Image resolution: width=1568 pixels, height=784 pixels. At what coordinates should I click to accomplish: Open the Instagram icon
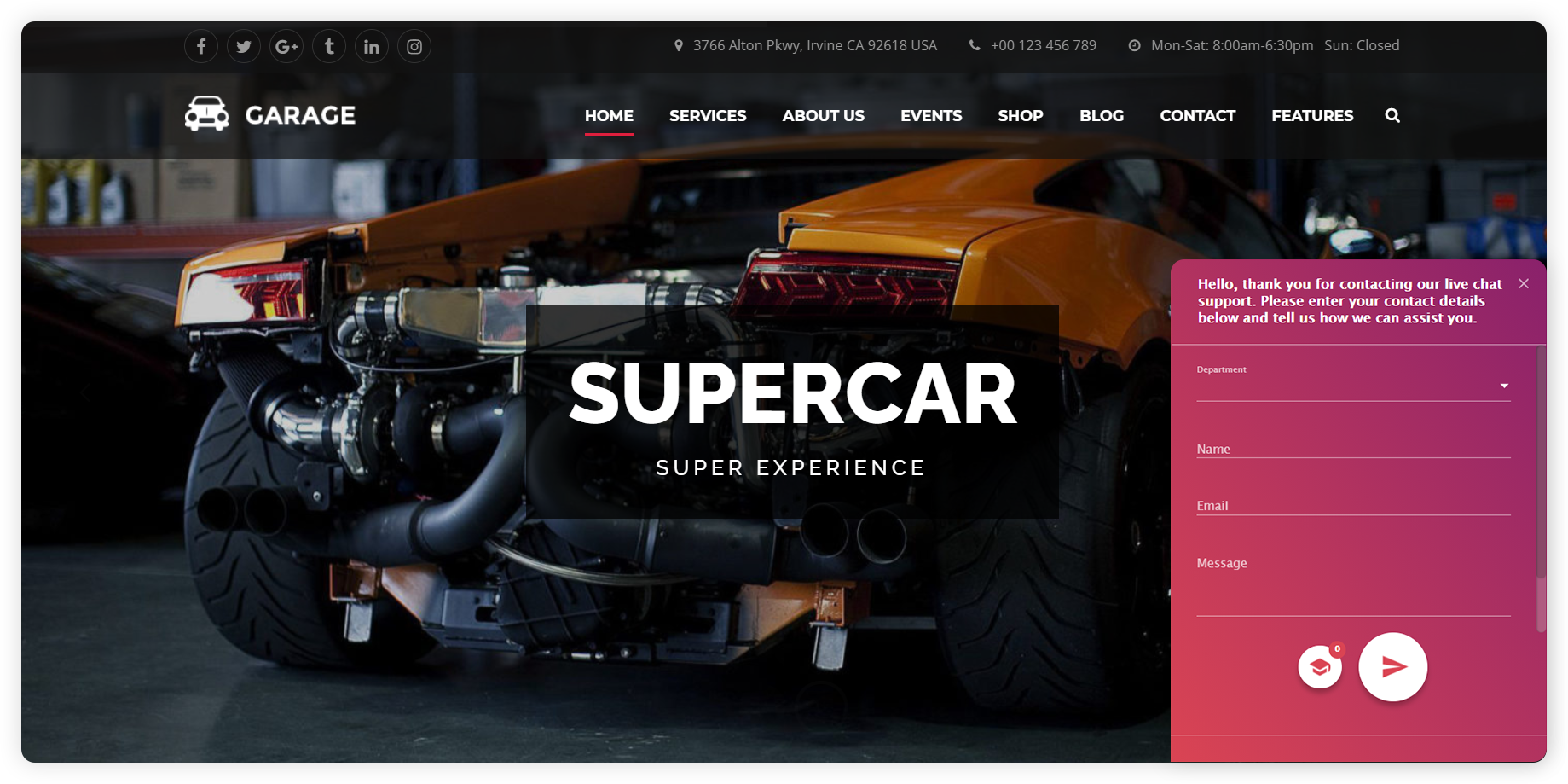[414, 46]
